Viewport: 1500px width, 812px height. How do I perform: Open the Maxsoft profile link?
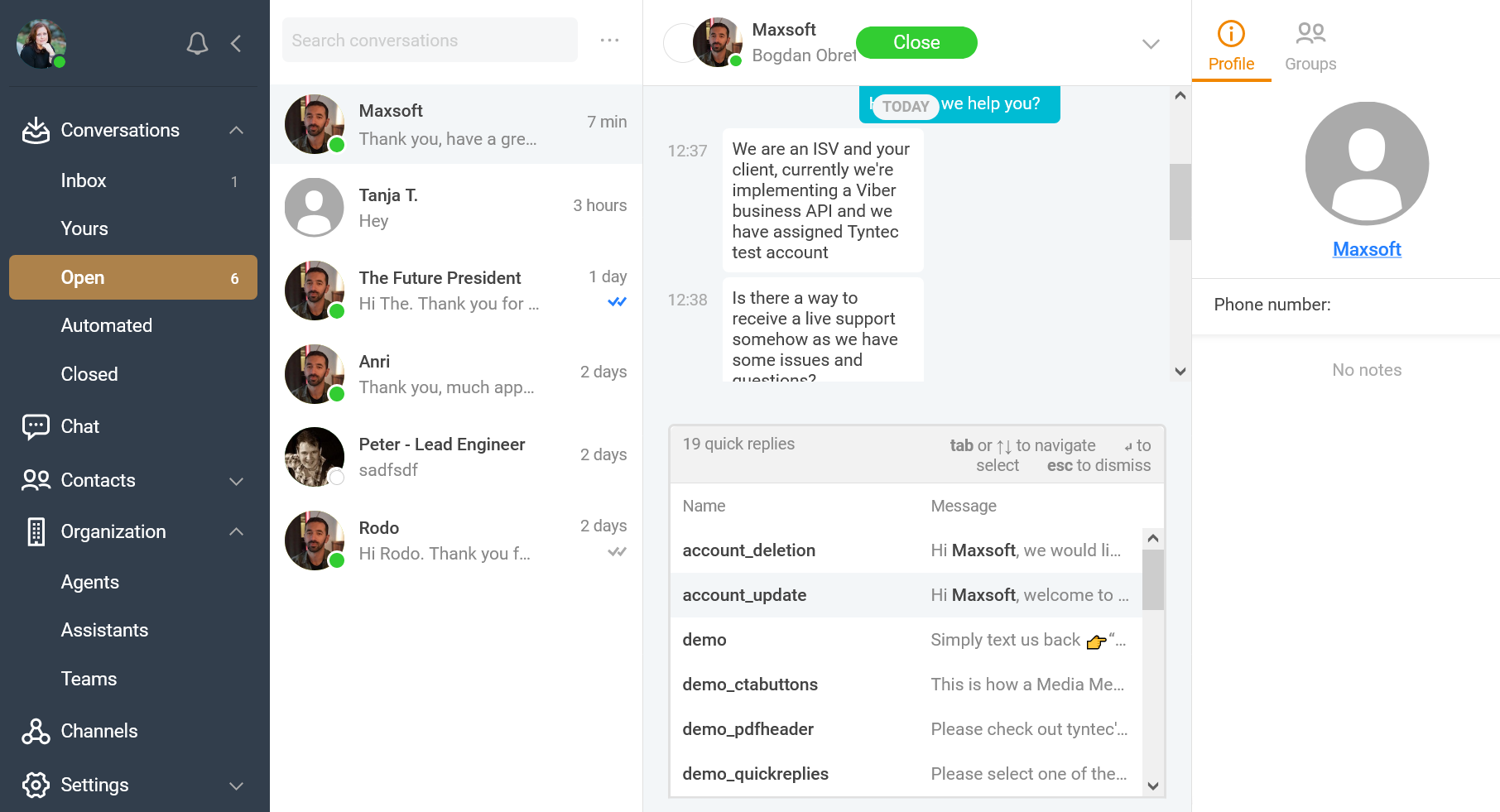point(1367,249)
